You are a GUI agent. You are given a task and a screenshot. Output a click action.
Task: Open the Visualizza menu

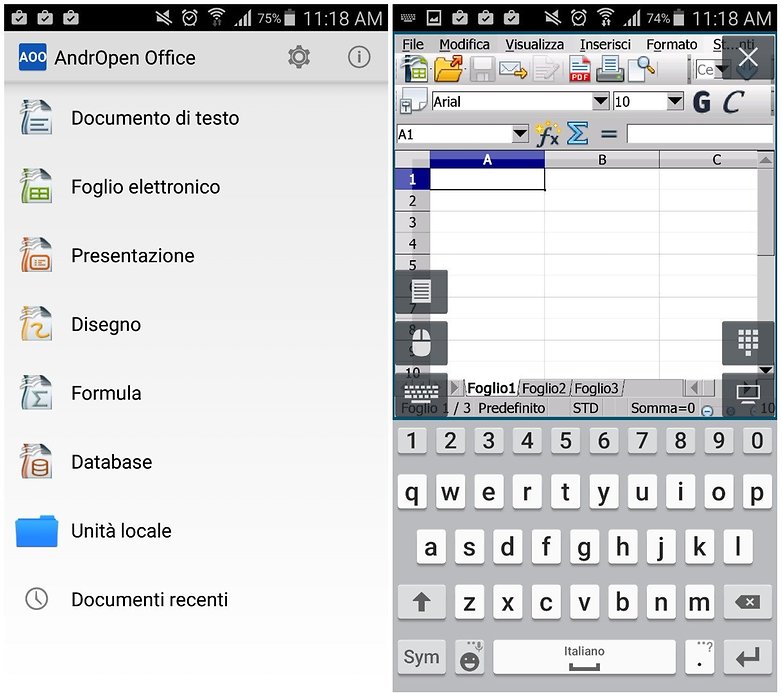[x=535, y=44]
